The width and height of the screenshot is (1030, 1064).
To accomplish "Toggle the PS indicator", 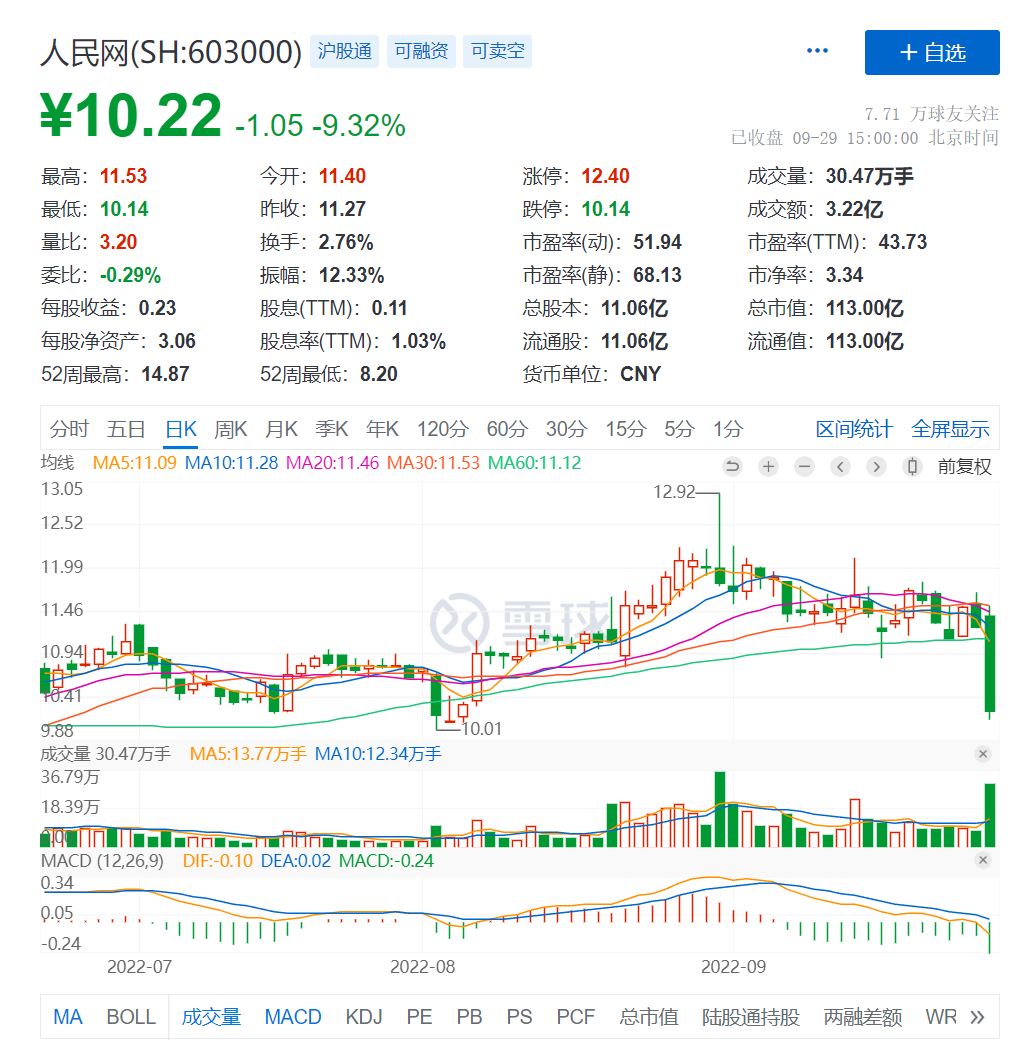I will [519, 1016].
